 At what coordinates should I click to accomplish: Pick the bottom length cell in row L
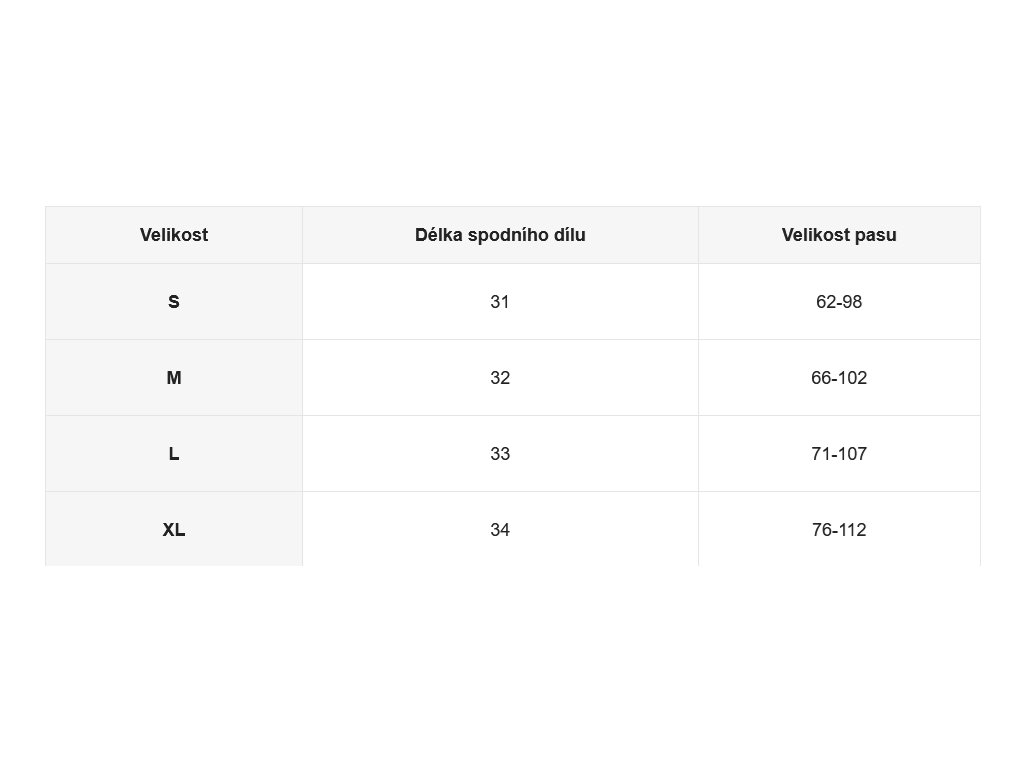click(500, 453)
